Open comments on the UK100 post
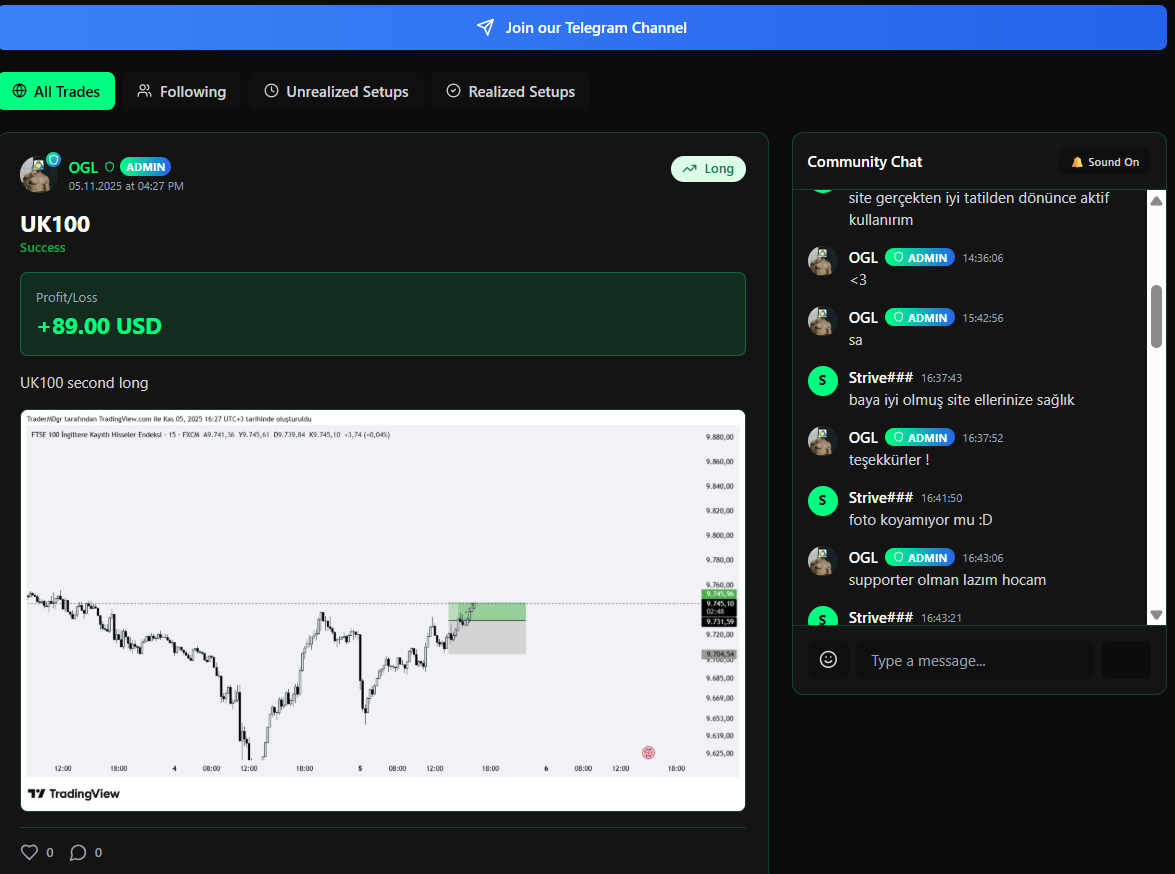The height and width of the screenshot is (874, 1175). point(80,852)
